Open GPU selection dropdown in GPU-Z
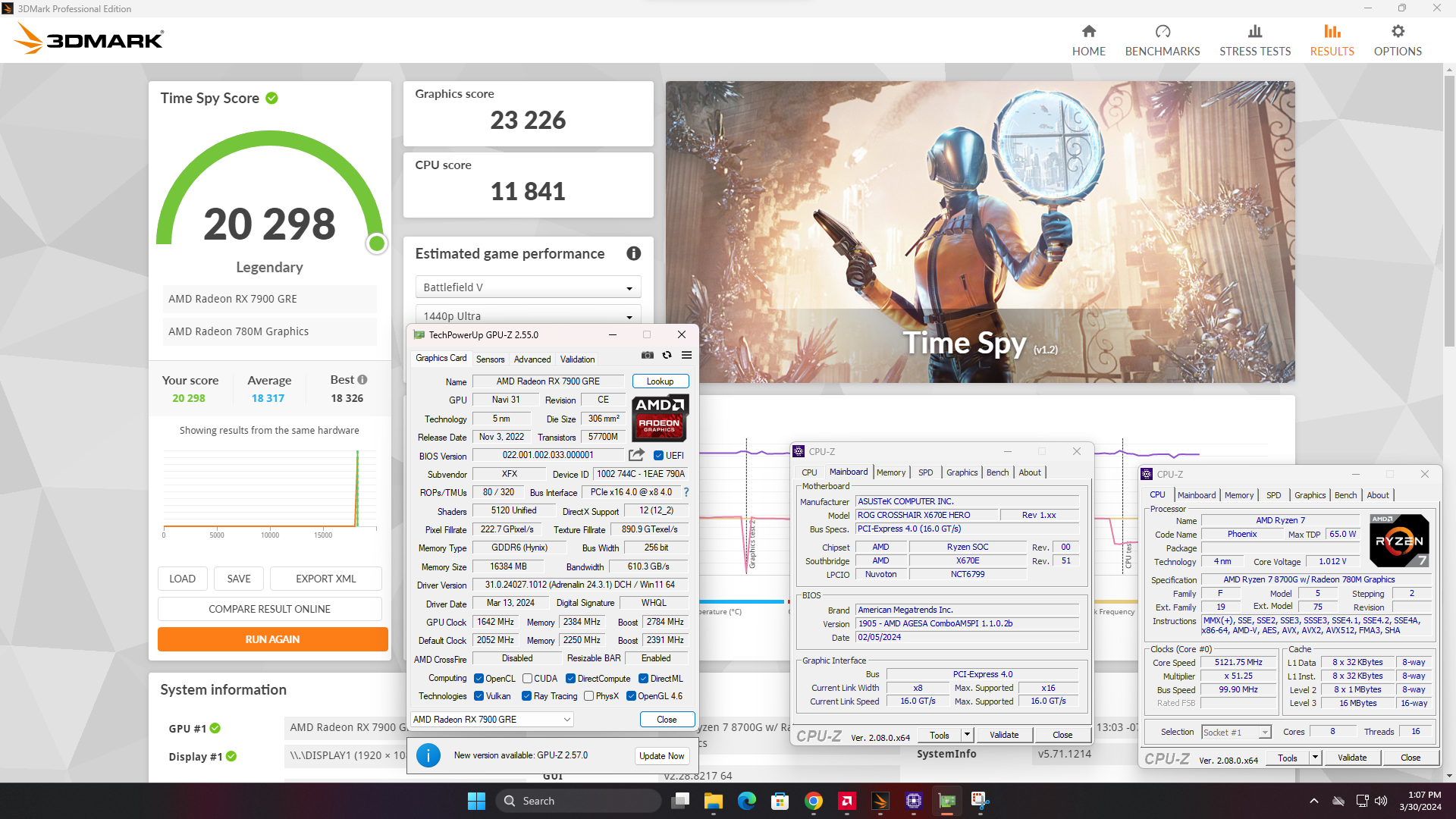Viewport: 1456px width, 819px height. (x=492, y=720)
